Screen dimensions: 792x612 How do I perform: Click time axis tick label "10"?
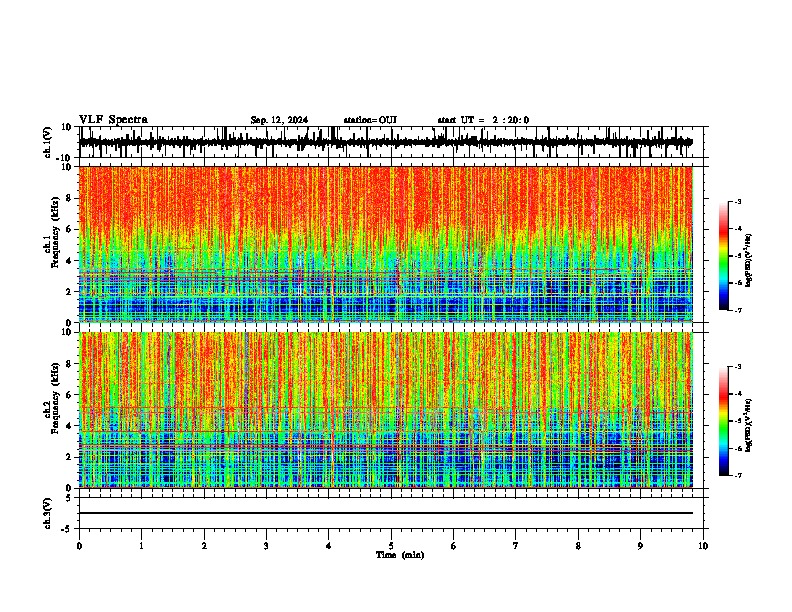[703, 546]
